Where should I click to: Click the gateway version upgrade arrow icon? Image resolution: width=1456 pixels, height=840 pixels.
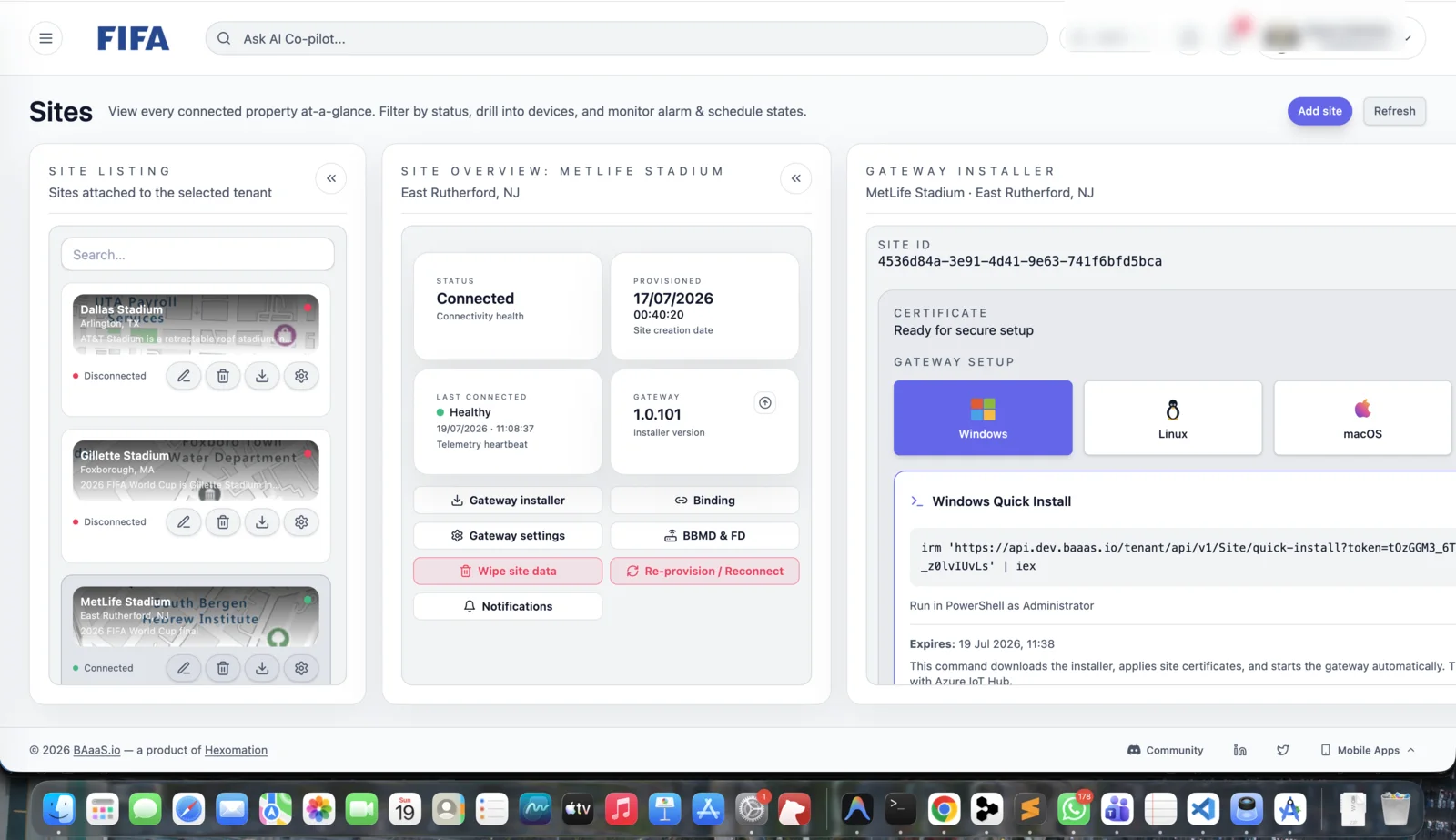(765, 403)
